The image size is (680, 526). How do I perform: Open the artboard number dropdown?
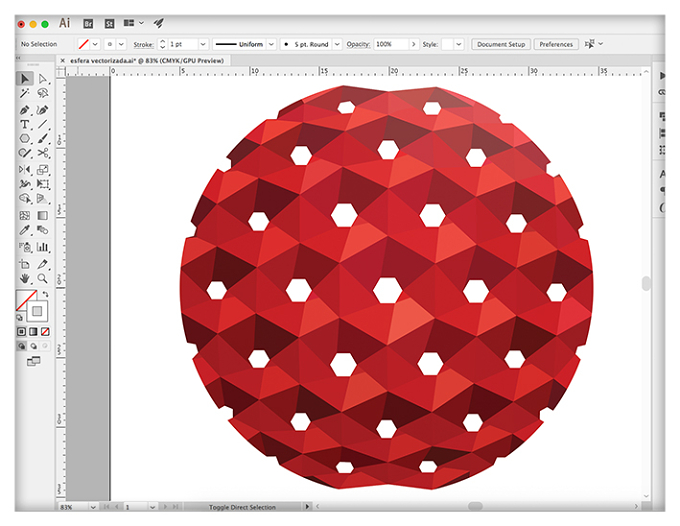pos(152,507)
